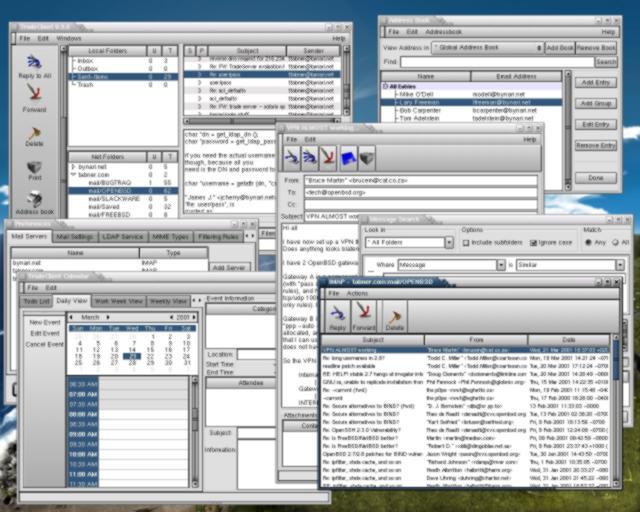Image resolution: width=640 pixels, height=512 pixels.
Task: Toggle Ignore case checkbox
Action: 533,243
